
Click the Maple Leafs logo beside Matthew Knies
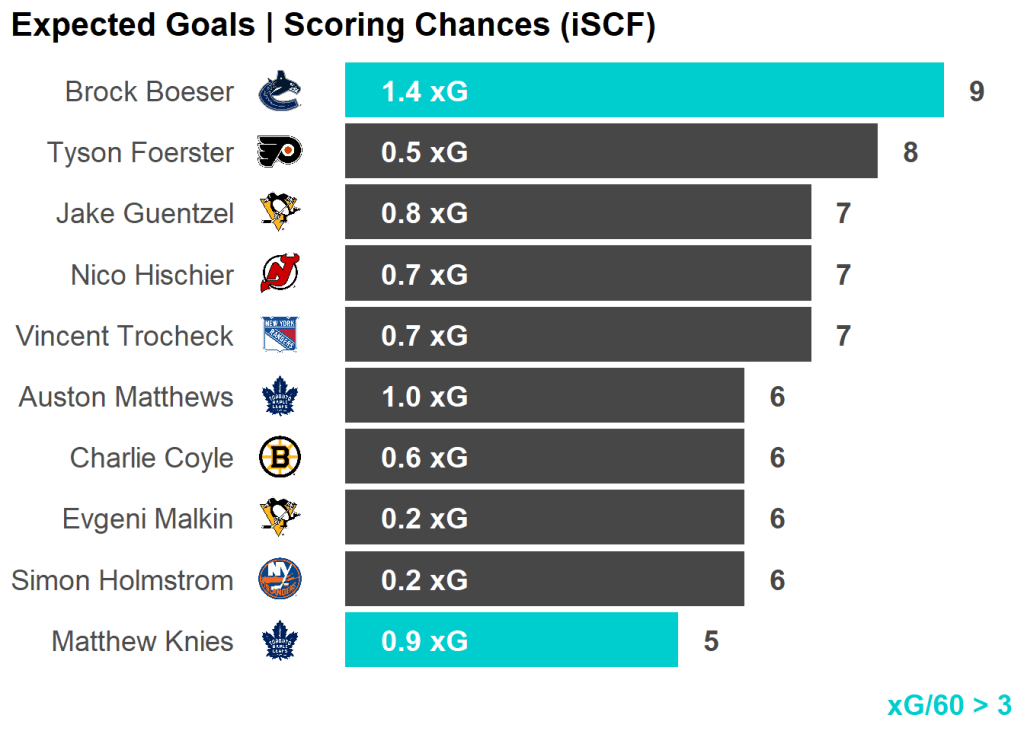click(x=280, y=641)
